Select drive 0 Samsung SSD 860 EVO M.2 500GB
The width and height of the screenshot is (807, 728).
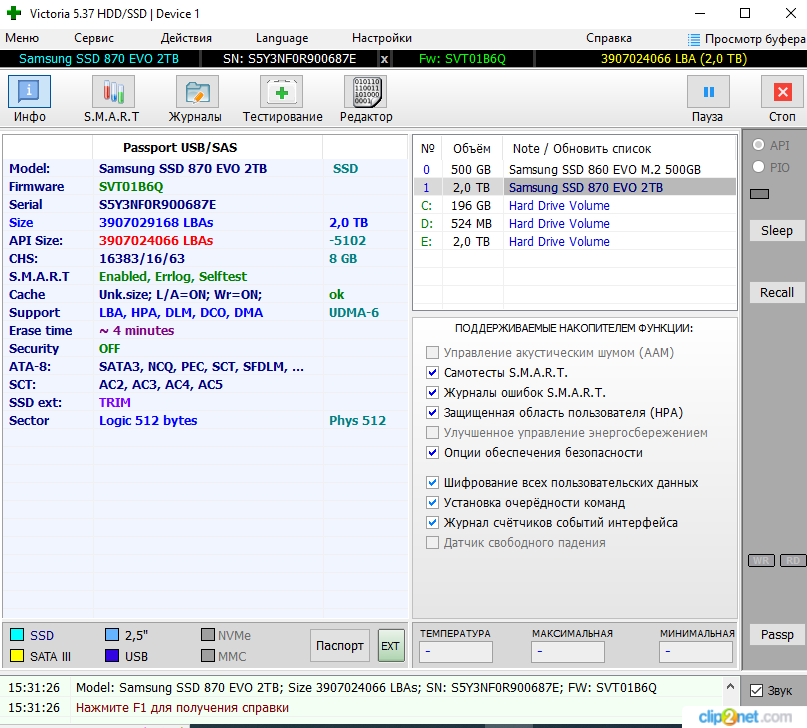tap(575, 170)
